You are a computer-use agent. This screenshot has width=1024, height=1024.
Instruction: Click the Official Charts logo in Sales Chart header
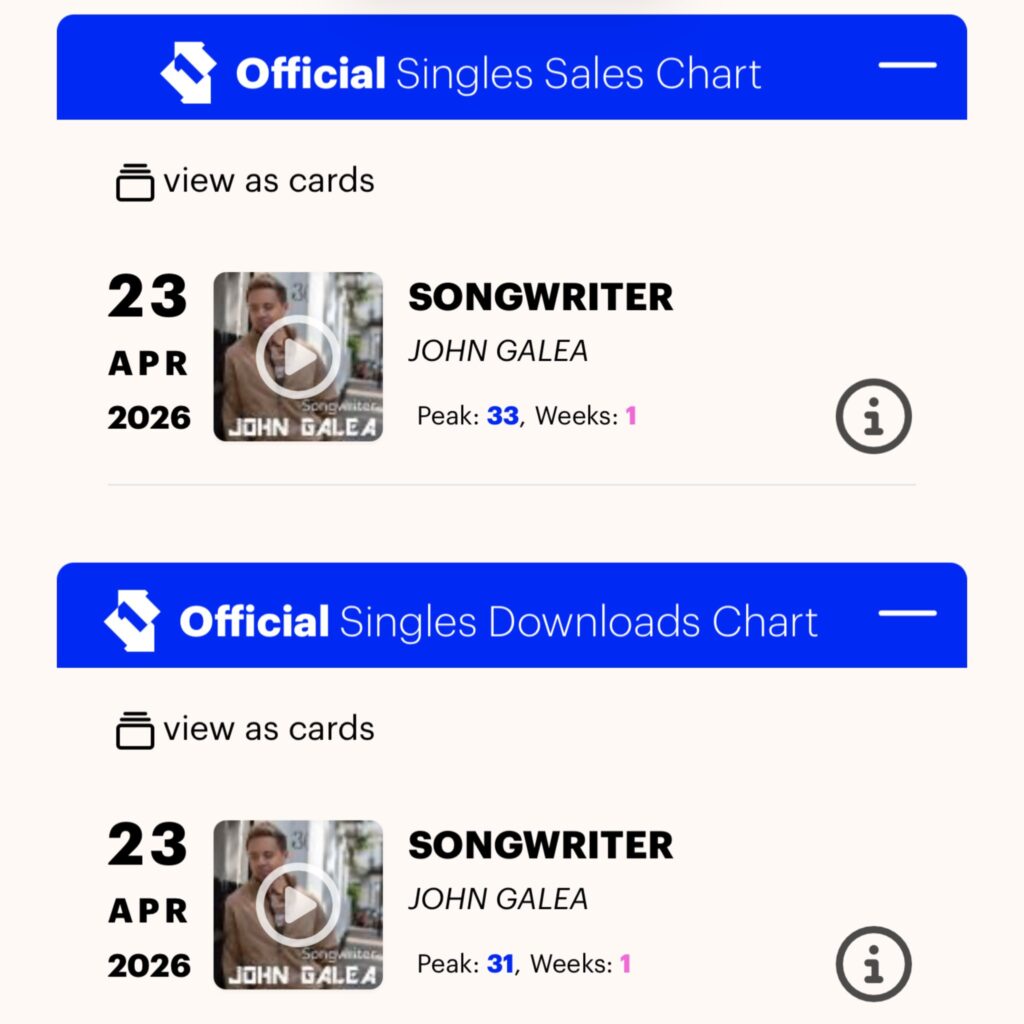pos(188,73)
